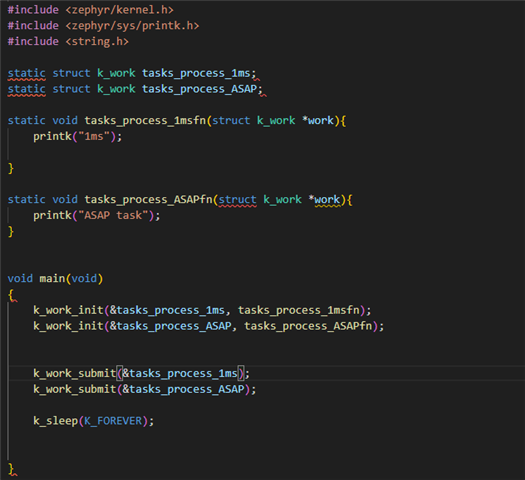Click the opening brace of main
Image resolution: width=525 pixels, height=480 pixels.
pyautogui.click(x=11, y=295)
